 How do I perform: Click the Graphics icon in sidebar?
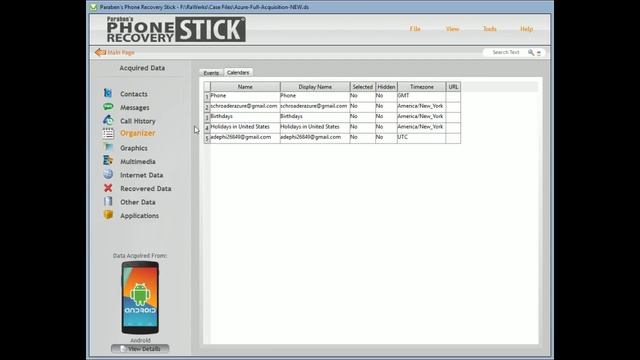pos(108,147)
